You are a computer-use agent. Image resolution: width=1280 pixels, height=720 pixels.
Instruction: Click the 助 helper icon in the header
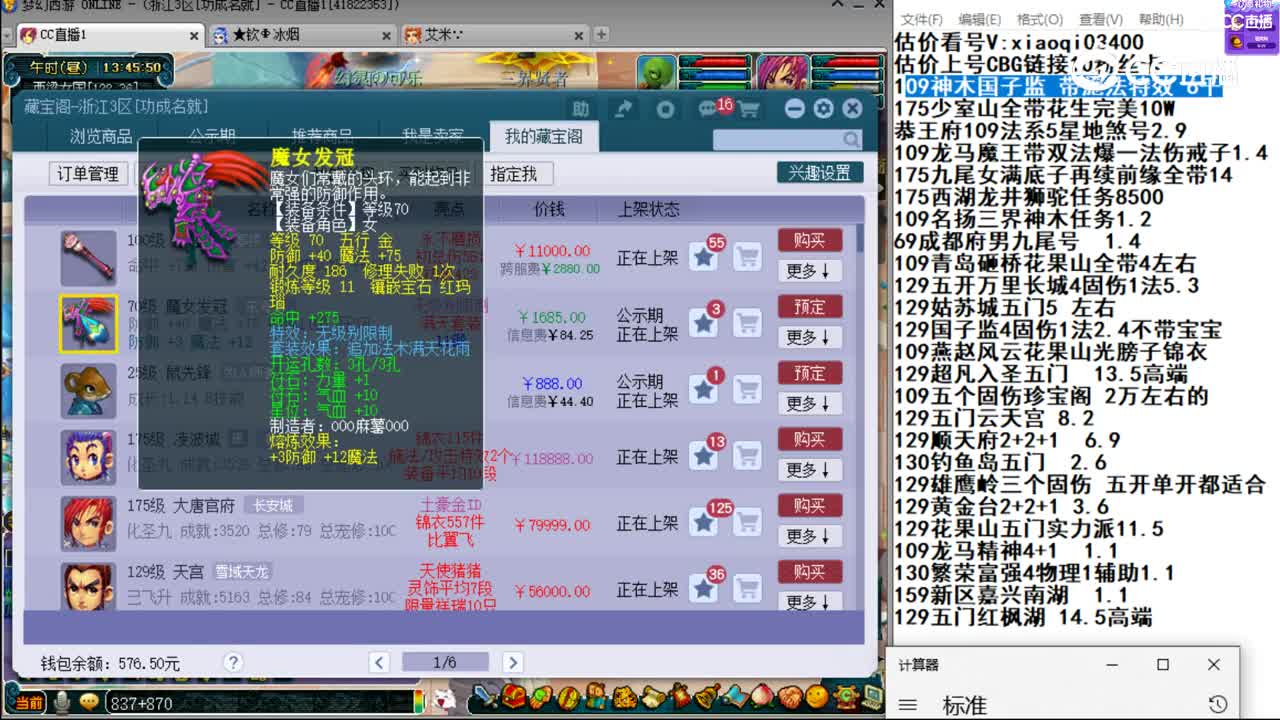coord(580,108)
